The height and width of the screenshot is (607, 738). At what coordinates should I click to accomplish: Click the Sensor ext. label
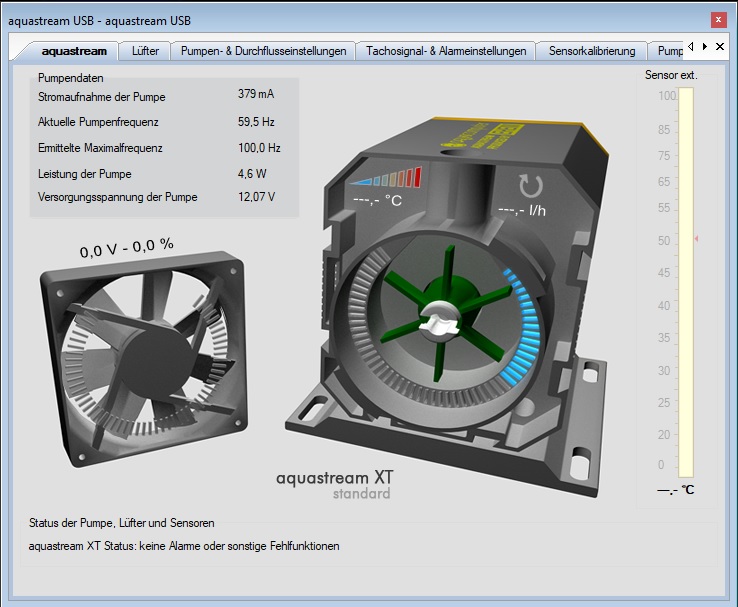[x=671, y=75]
